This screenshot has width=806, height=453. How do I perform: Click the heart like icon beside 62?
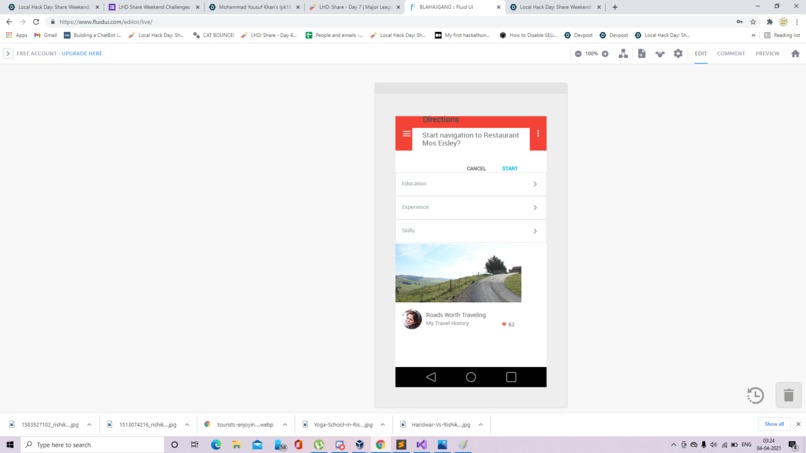(x=504, y=324)
